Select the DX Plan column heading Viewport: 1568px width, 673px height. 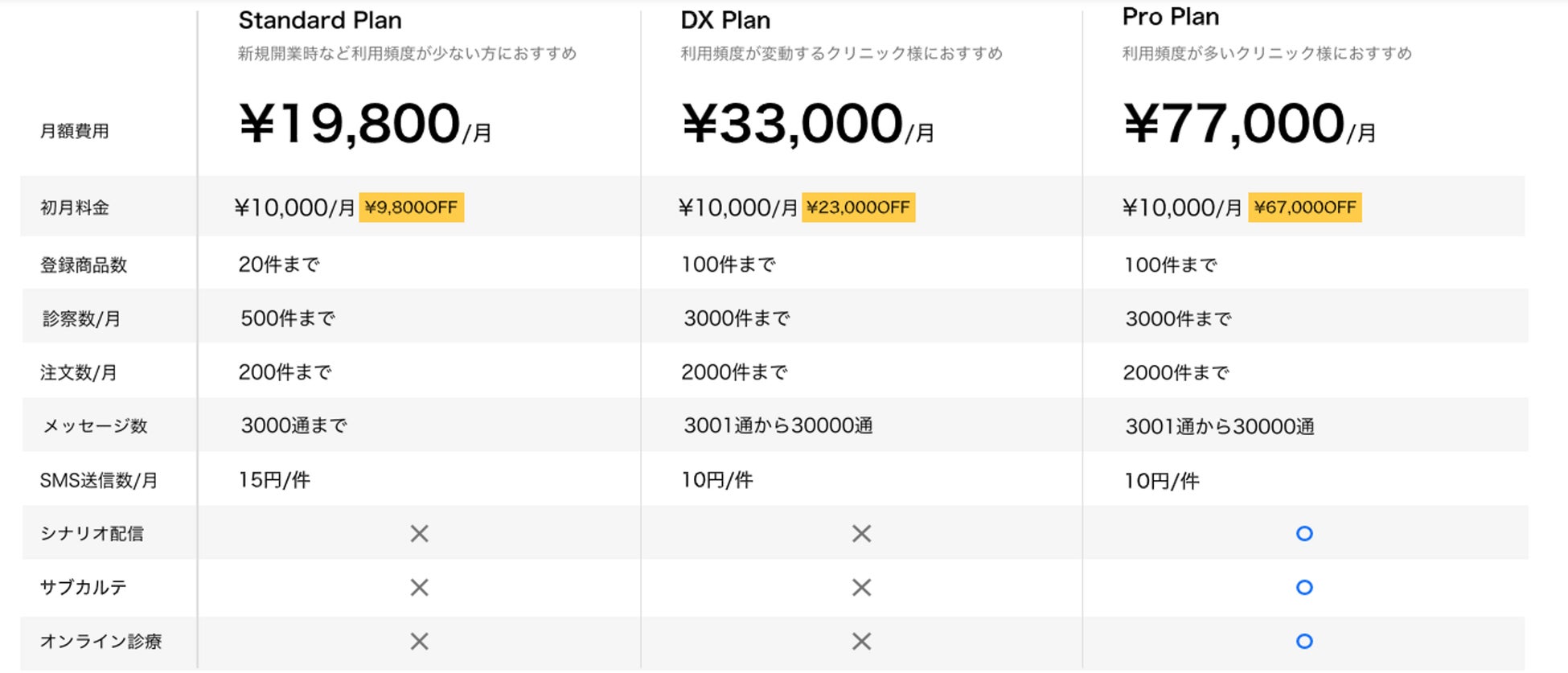(x=725, y=20)
